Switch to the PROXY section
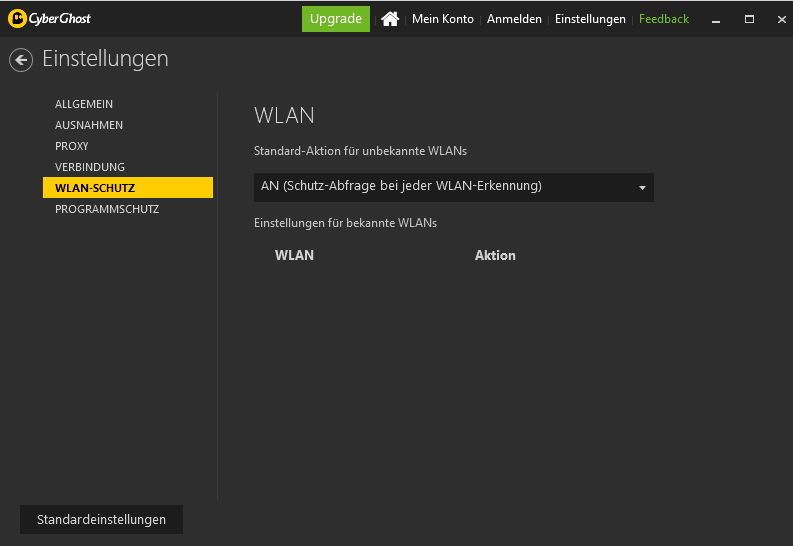The width and height of the screenshot is (793, 546). 72,146
